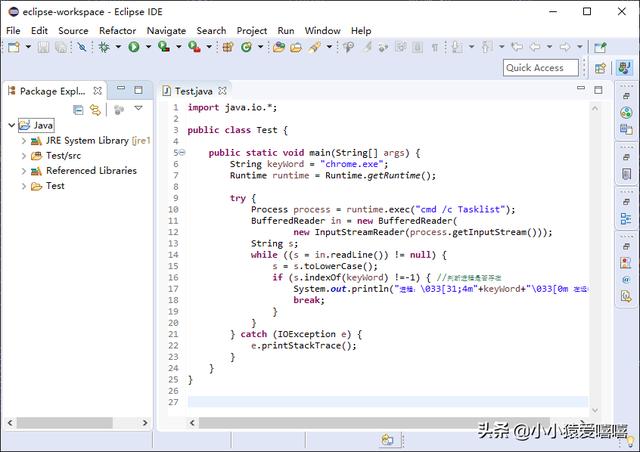
Task: Click the New file wizard icon
Action: tap(14, 47)
